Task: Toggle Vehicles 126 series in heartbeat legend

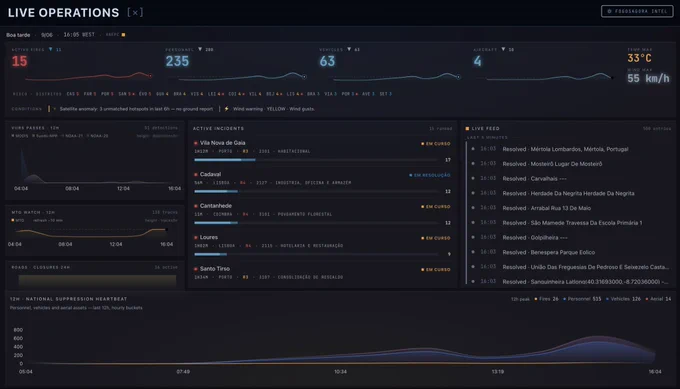Action: 623,299
